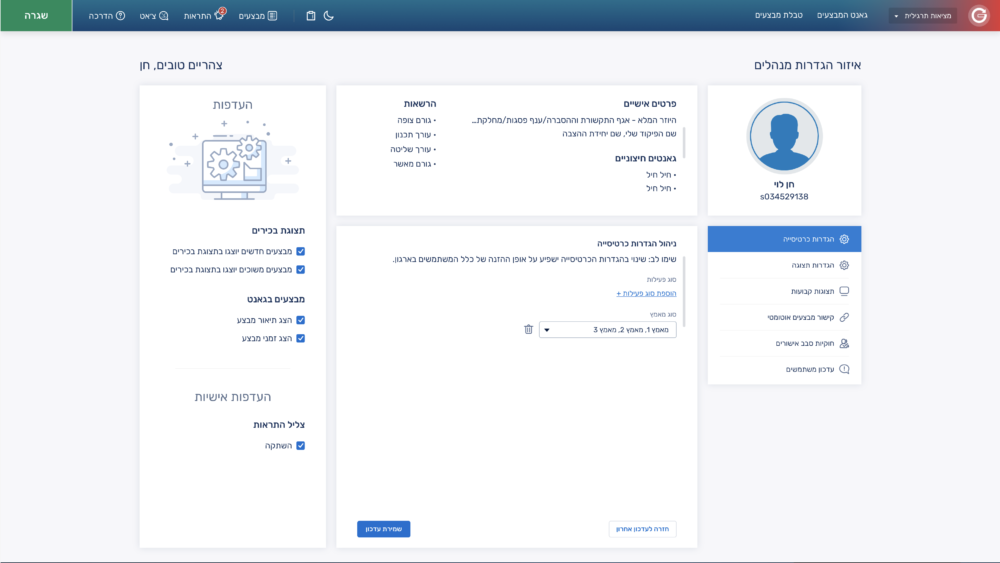Screen dimensions: 1000x563
Task: Click the גאנטים חיצוניים heading
Action: click(x=645, y=158)
